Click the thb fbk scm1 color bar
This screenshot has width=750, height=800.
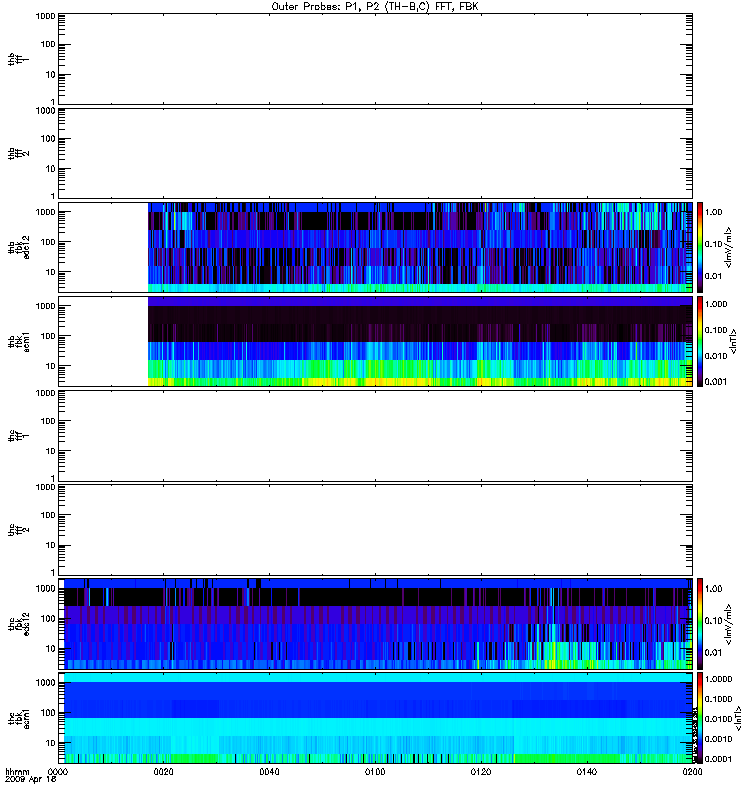[700, 341]
